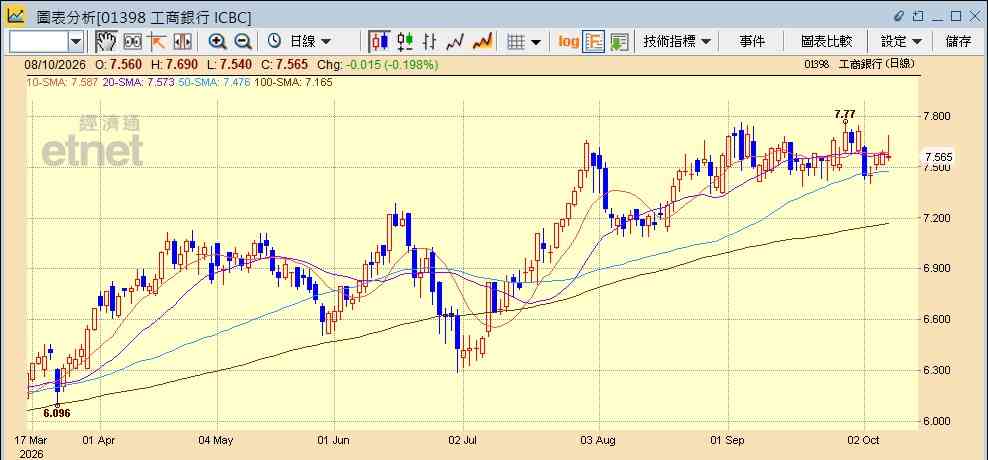Click the paperclip attach icon
Screen dimensions: 988x460
pos(900,16)
